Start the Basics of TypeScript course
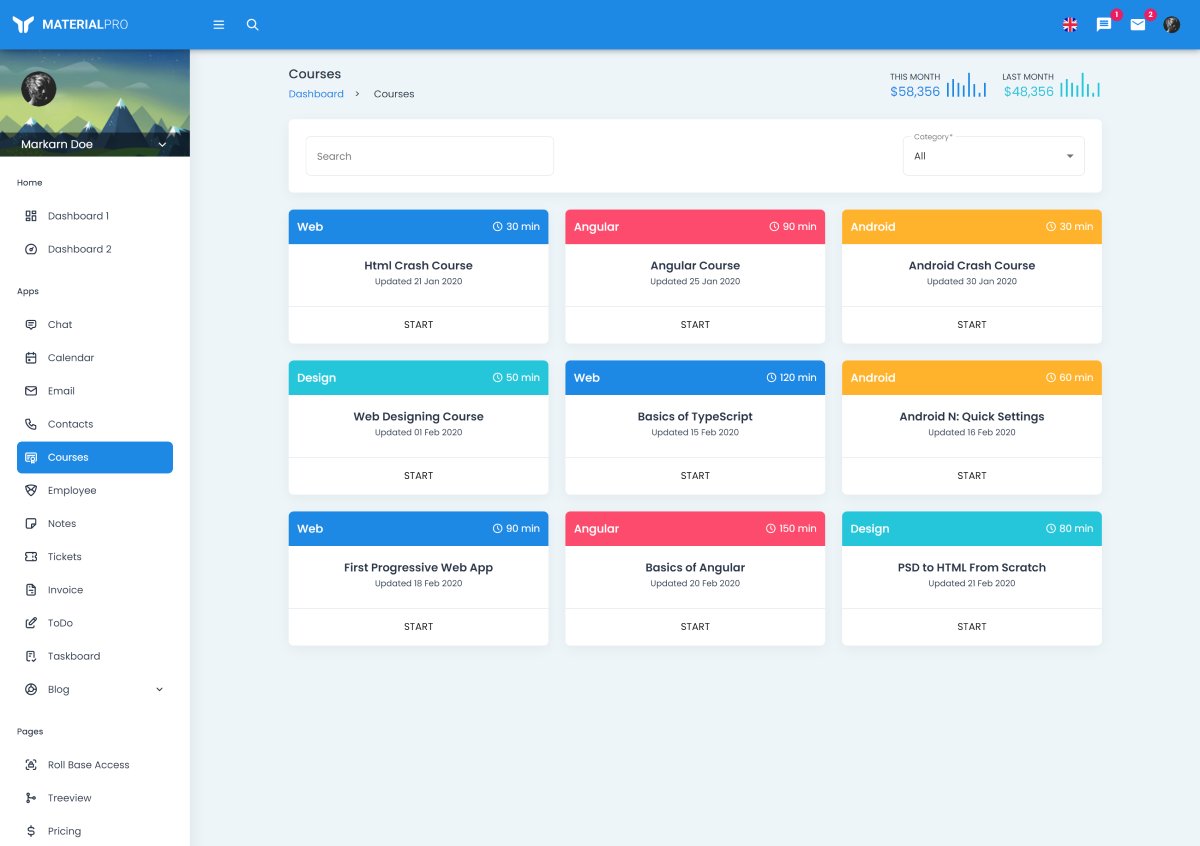This screenshot has width=1200, height=846. click(695, 476)
